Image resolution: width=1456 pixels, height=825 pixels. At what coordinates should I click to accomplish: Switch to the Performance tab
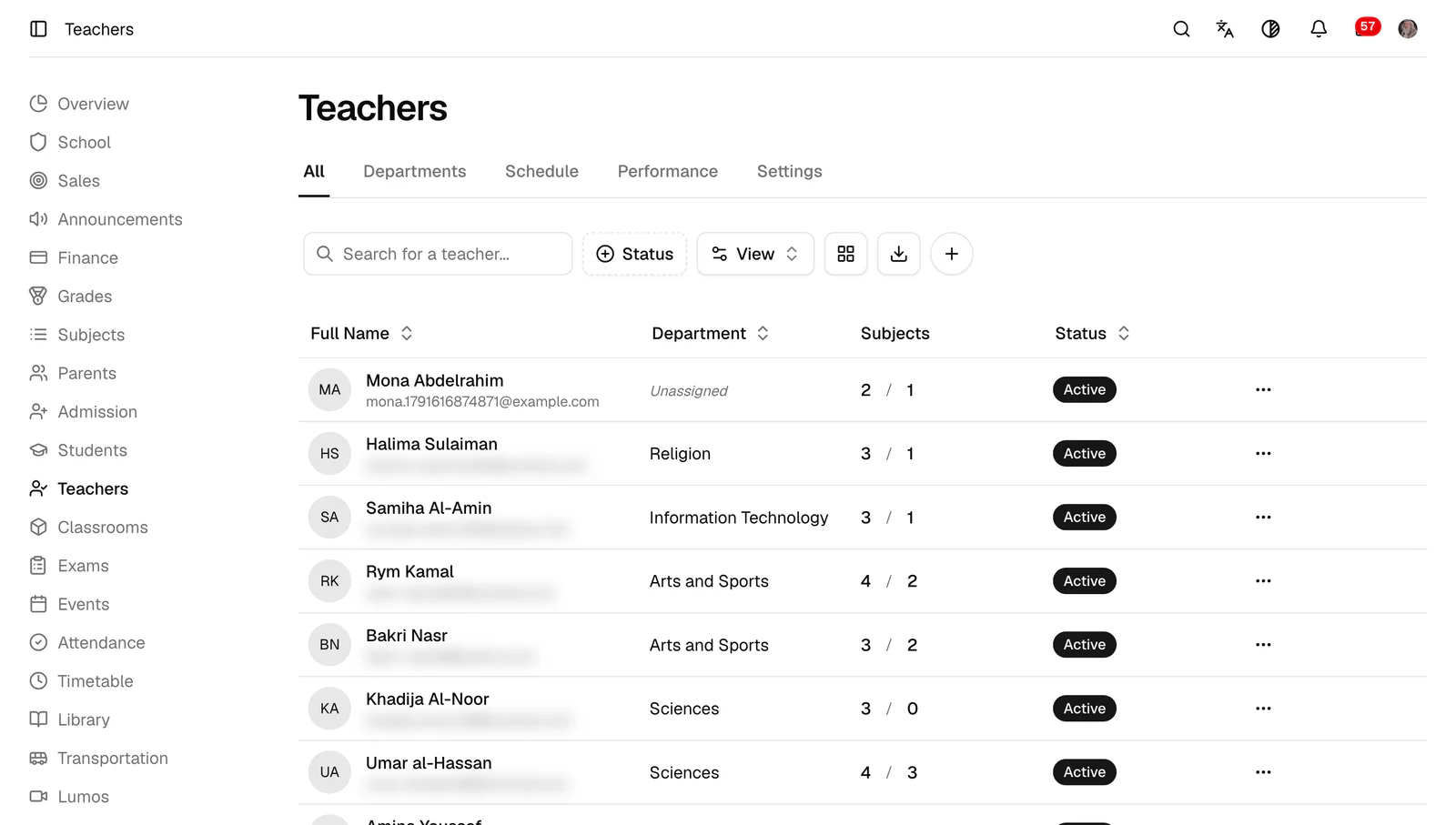(x=667, y=171)
